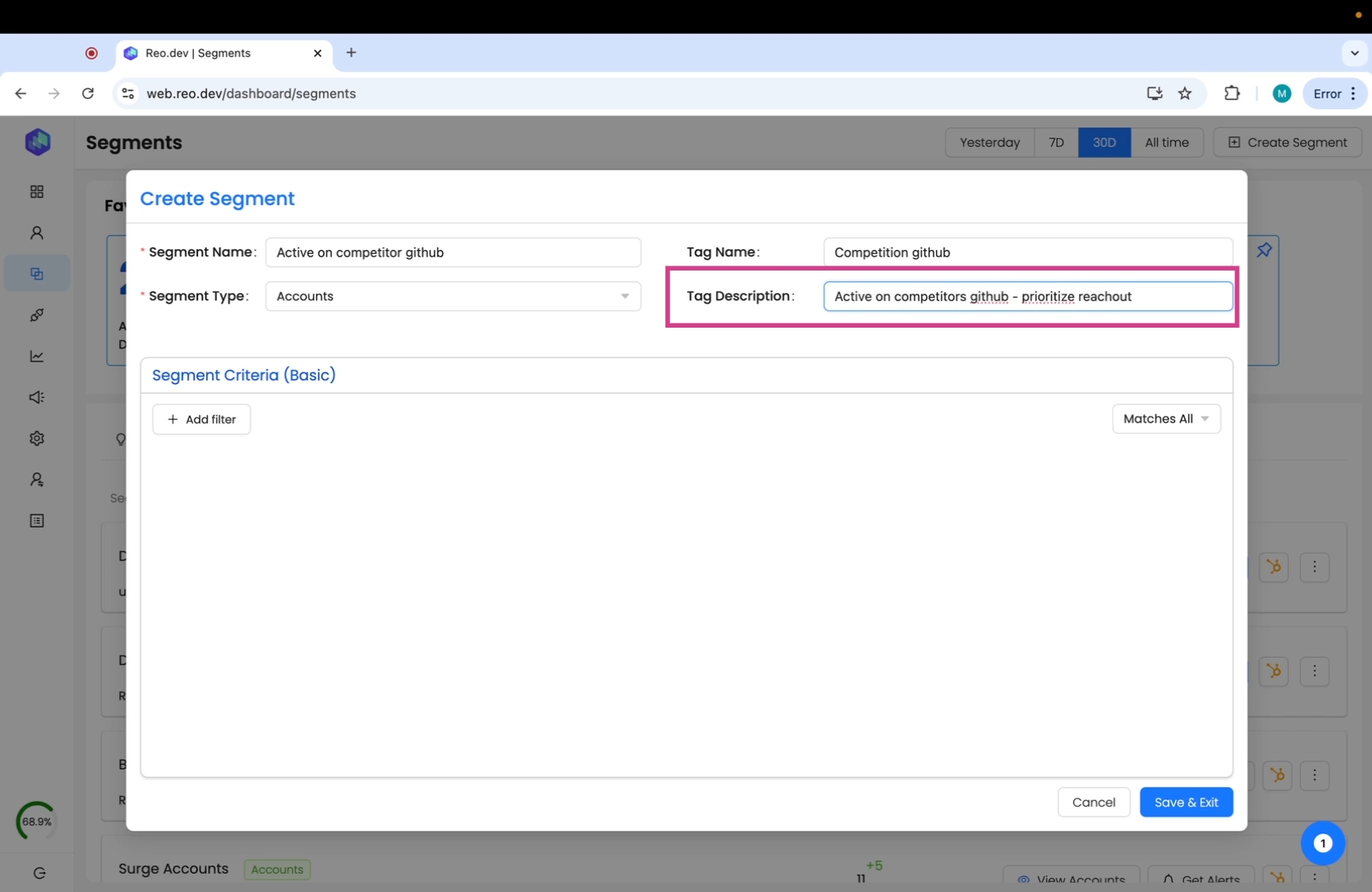Open the analytics chart icon in sidebar
The width and height of the screenshot is (1372, 892).
[37, 357]
